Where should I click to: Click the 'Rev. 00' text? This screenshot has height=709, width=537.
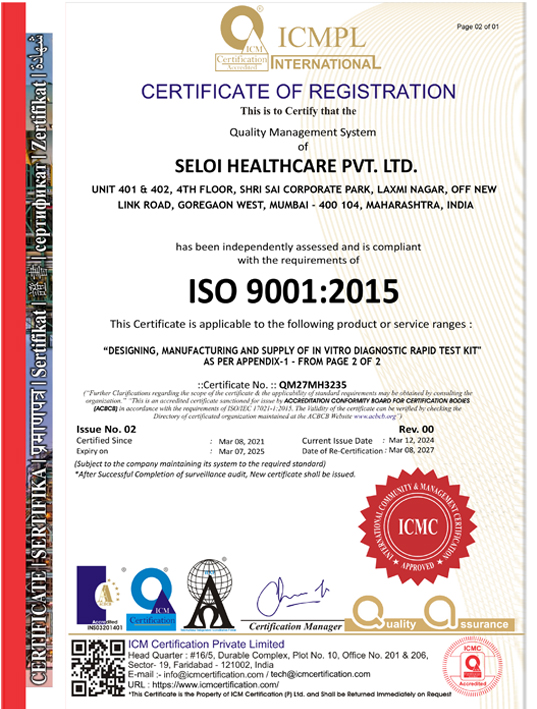tap(416, 429)
